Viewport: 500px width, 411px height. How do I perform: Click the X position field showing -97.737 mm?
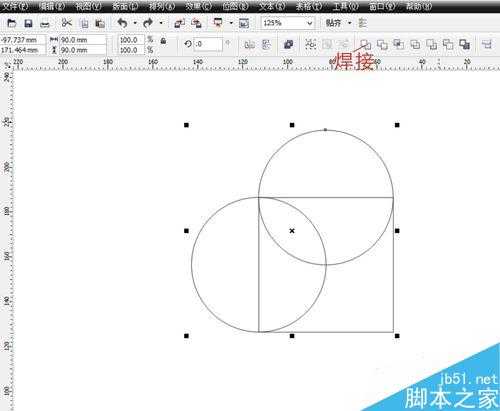(22, 40)
